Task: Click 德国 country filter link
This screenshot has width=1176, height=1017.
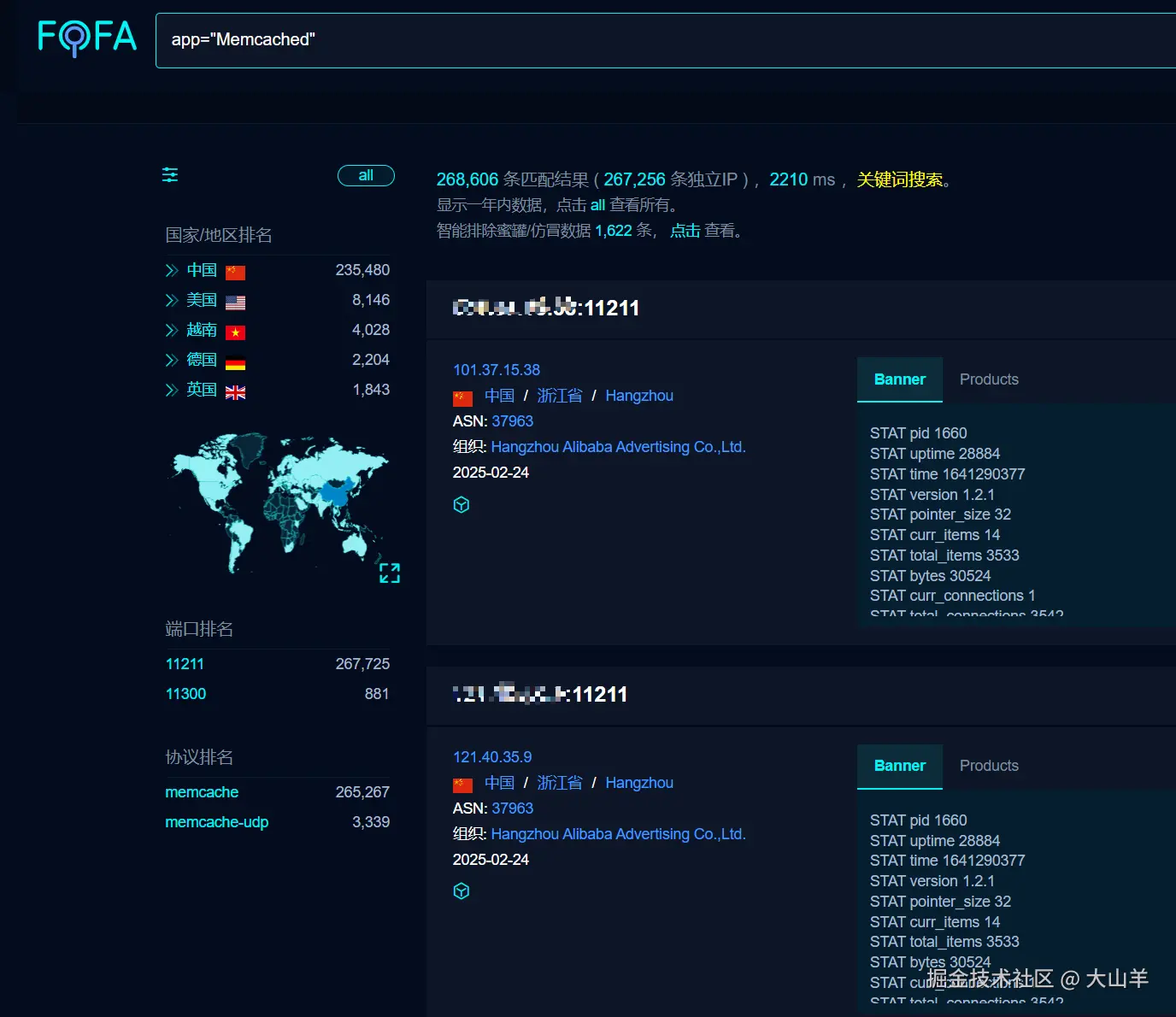Action: point(202,360)
